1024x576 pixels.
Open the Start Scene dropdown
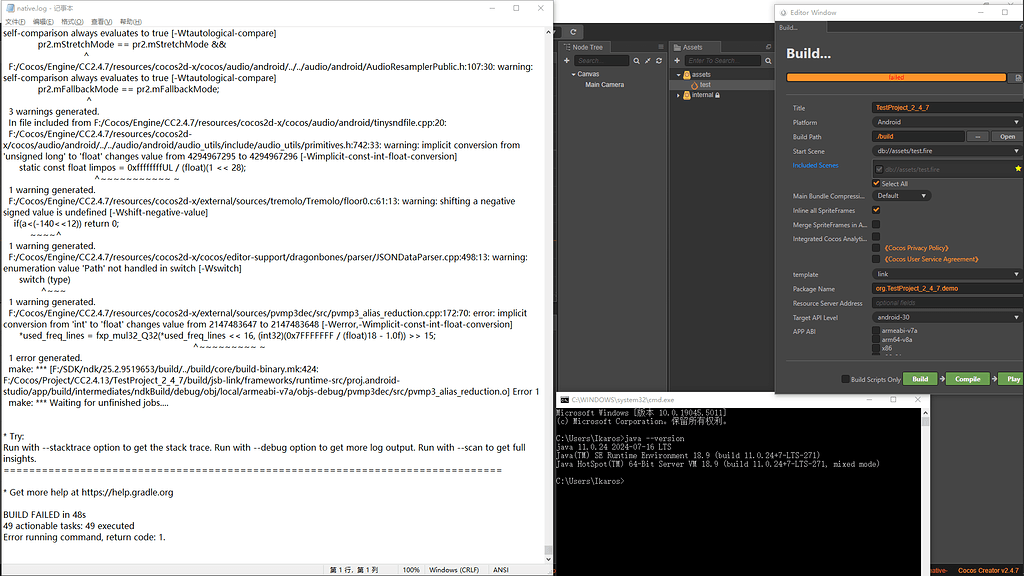[947, 151]
